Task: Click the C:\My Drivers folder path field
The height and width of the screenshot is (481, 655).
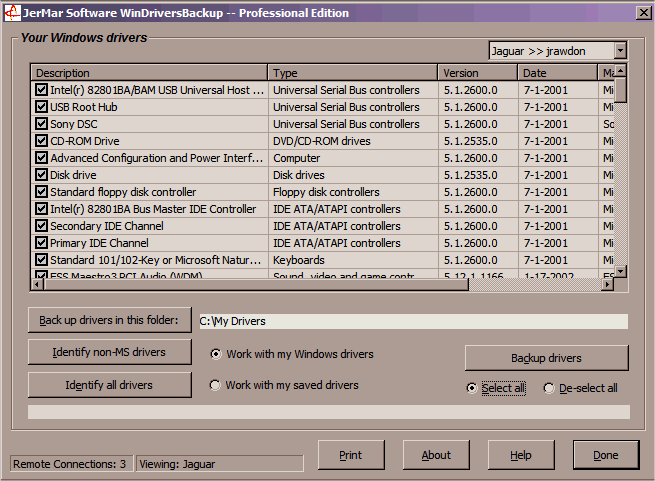Action: coord(414,321)
